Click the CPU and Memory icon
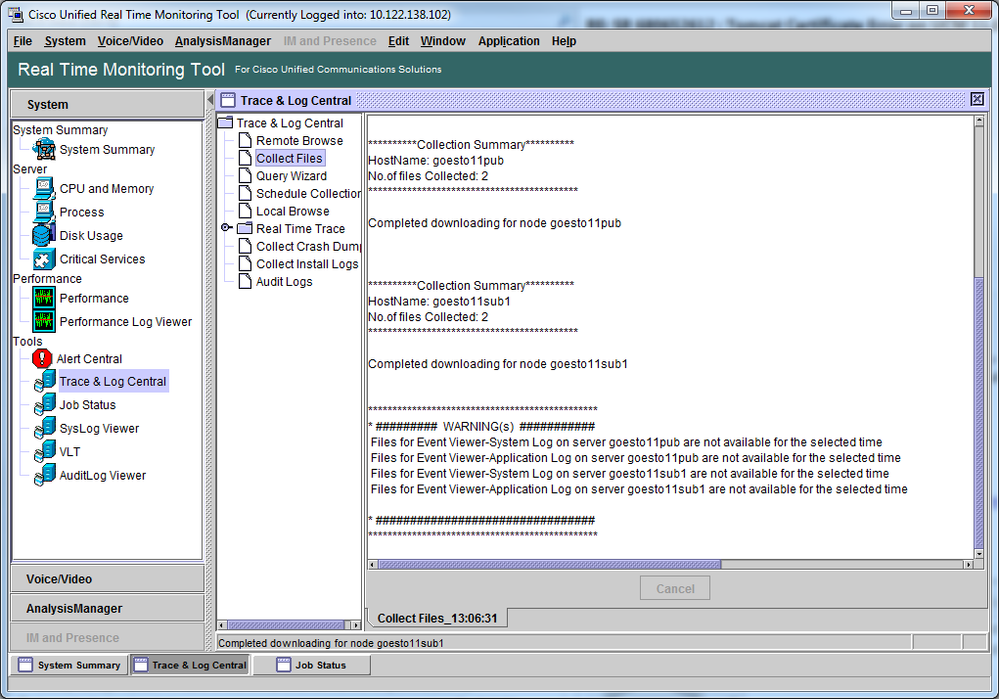 [x=43, y=189]
